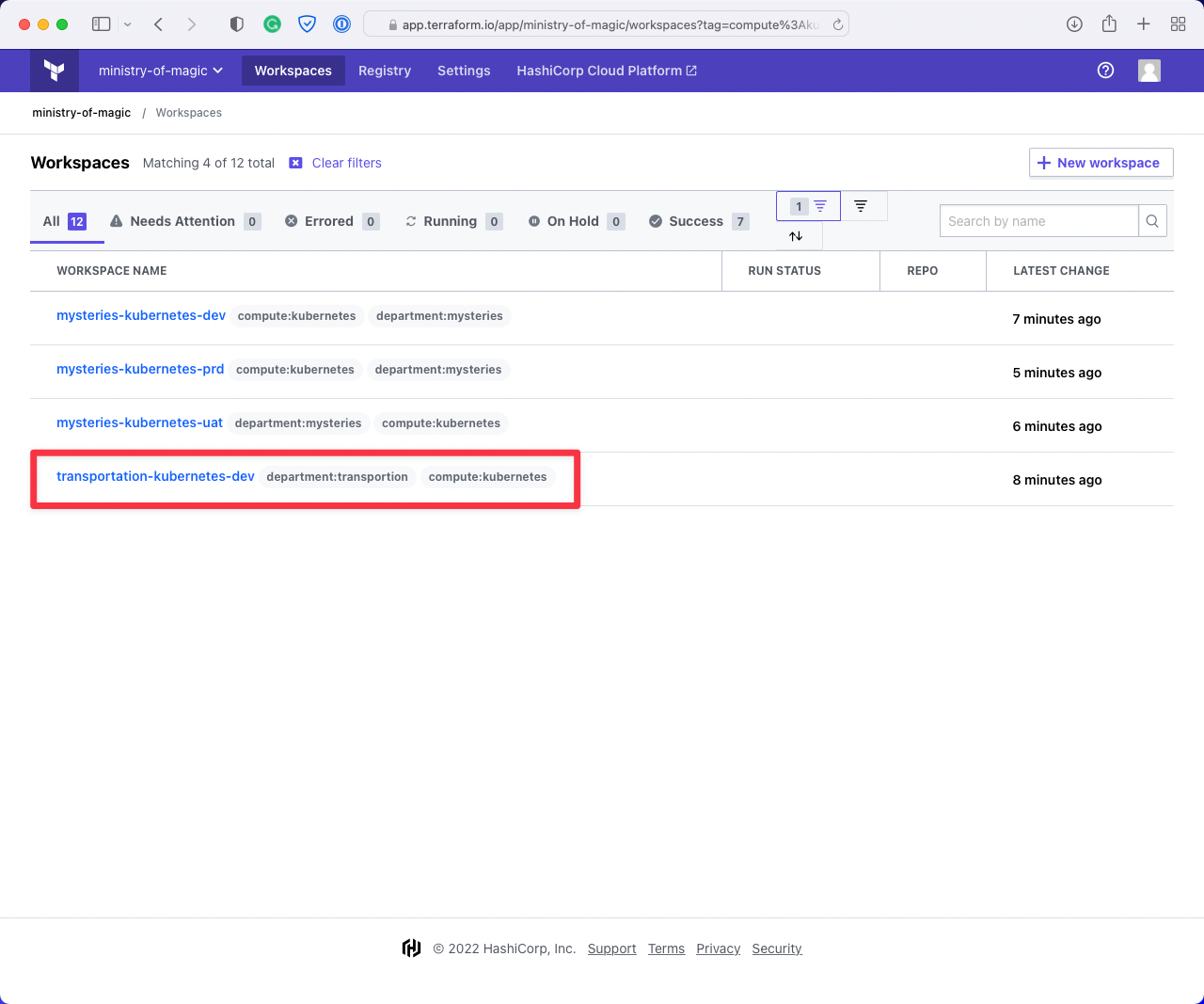Image resolution: width=1204 pixels, height=1004 pixels.
Task: Open the user avatar menu
Action: [x=1149, y=71]
